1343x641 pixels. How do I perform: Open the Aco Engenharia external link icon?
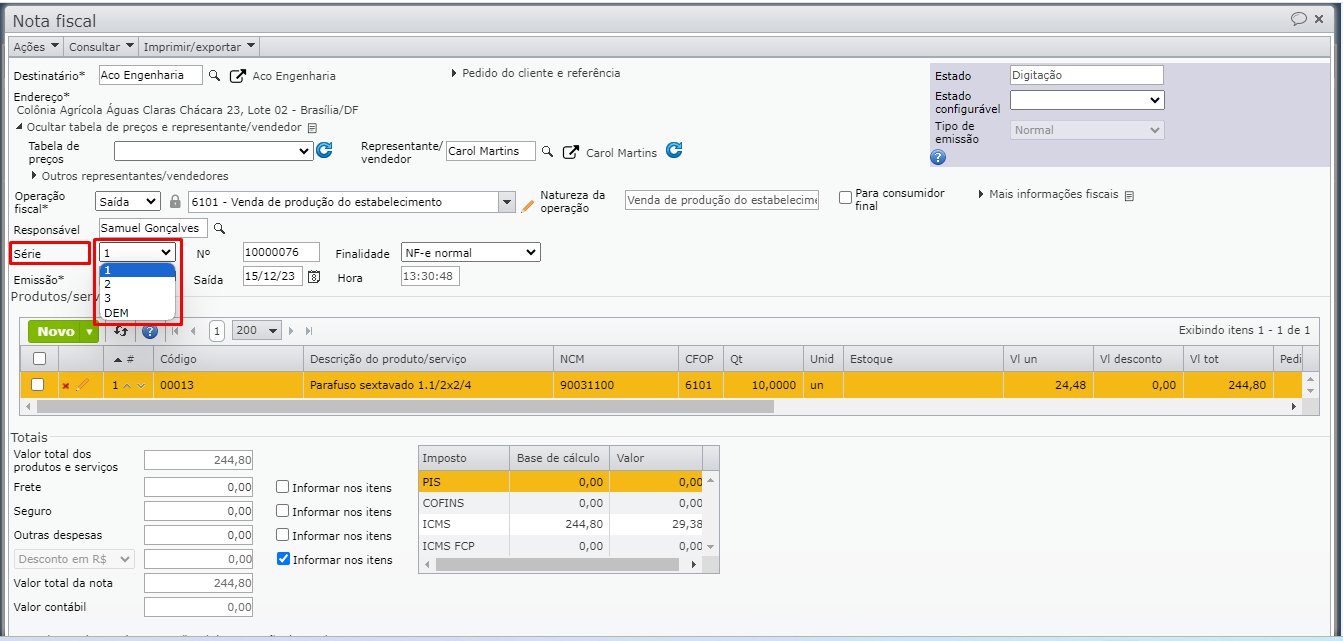[237, 76]
